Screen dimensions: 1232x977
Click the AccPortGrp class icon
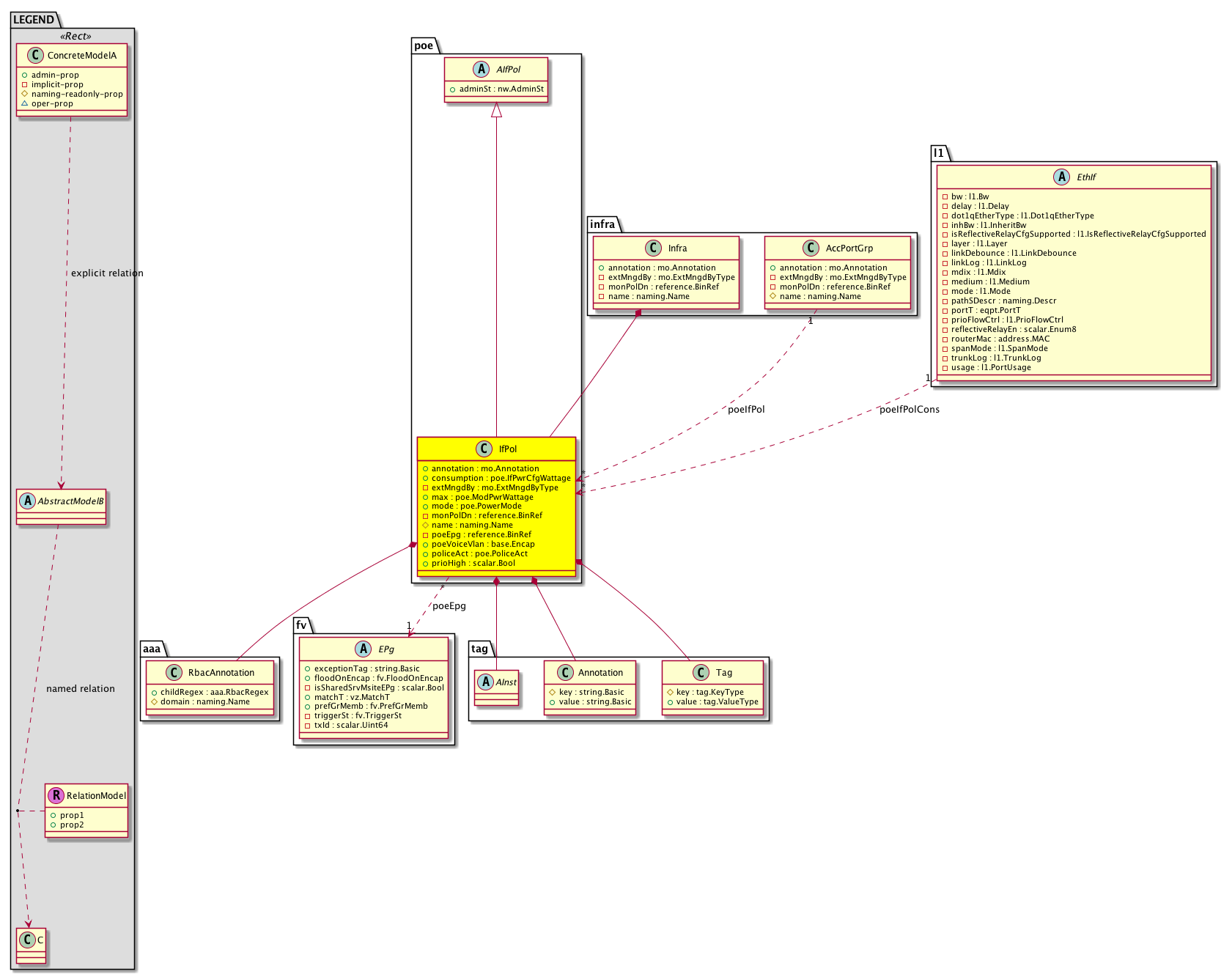[x=811, y=248]
